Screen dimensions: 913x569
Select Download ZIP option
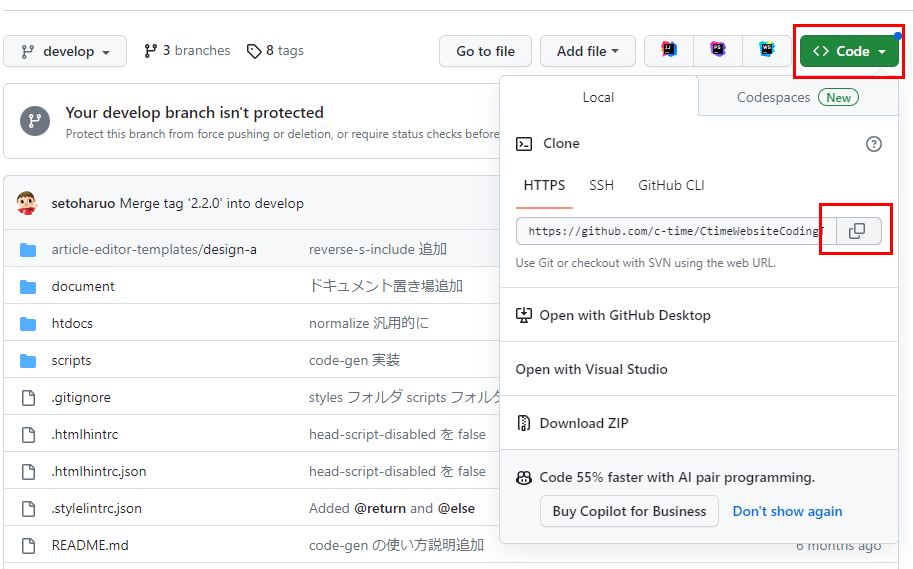tap(583, 423)
